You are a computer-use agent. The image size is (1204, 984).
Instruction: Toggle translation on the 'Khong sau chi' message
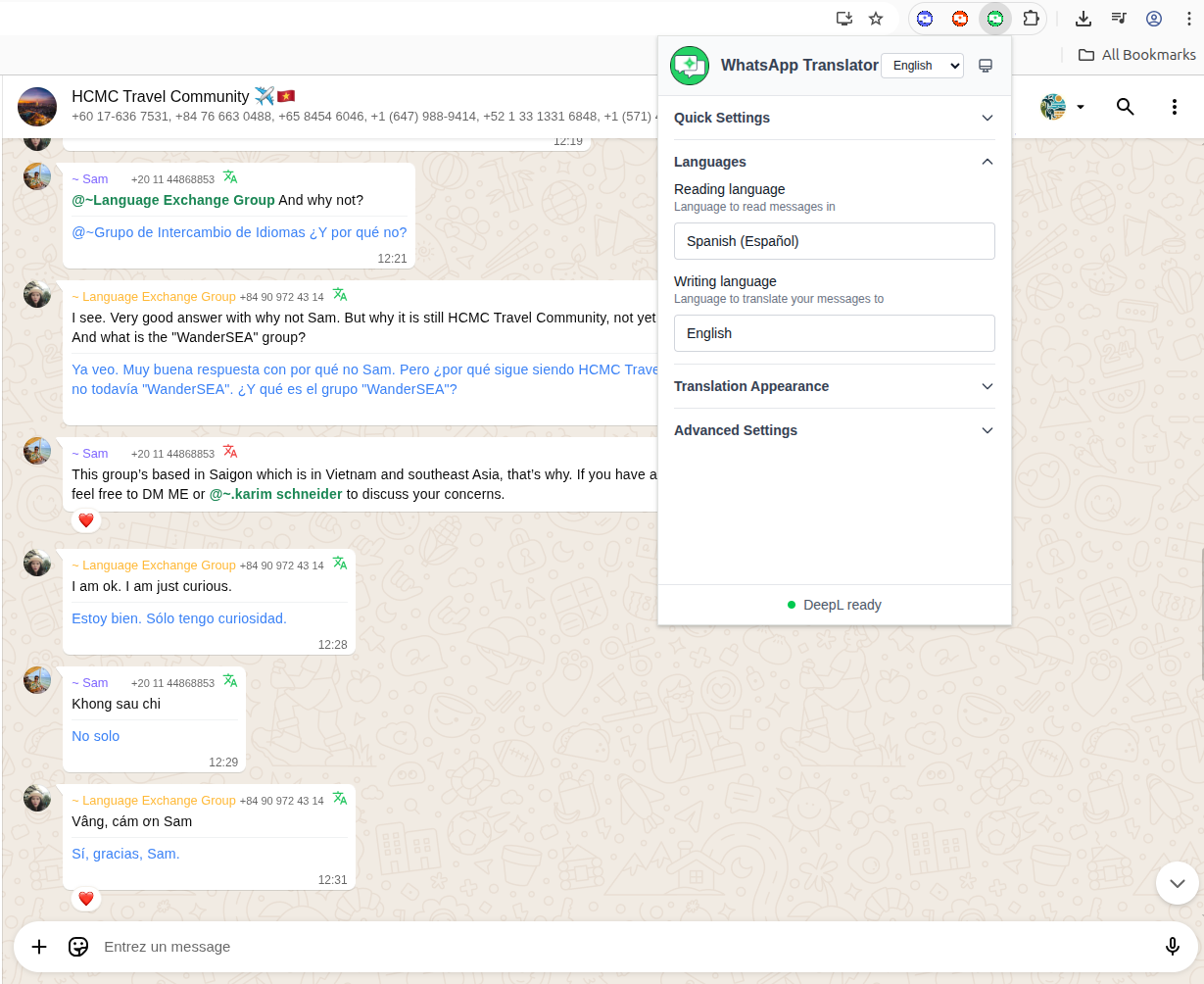tap(230, 682)
